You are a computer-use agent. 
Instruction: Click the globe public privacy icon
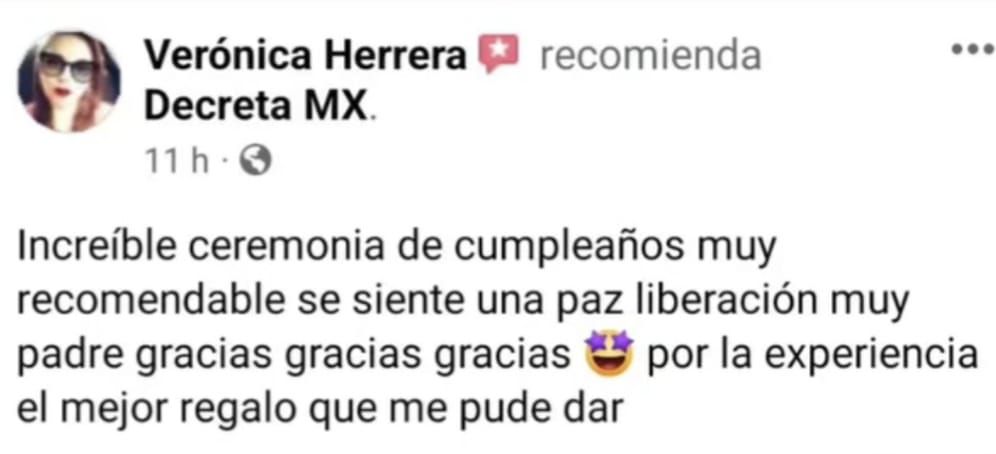click(x=259, y=163)
